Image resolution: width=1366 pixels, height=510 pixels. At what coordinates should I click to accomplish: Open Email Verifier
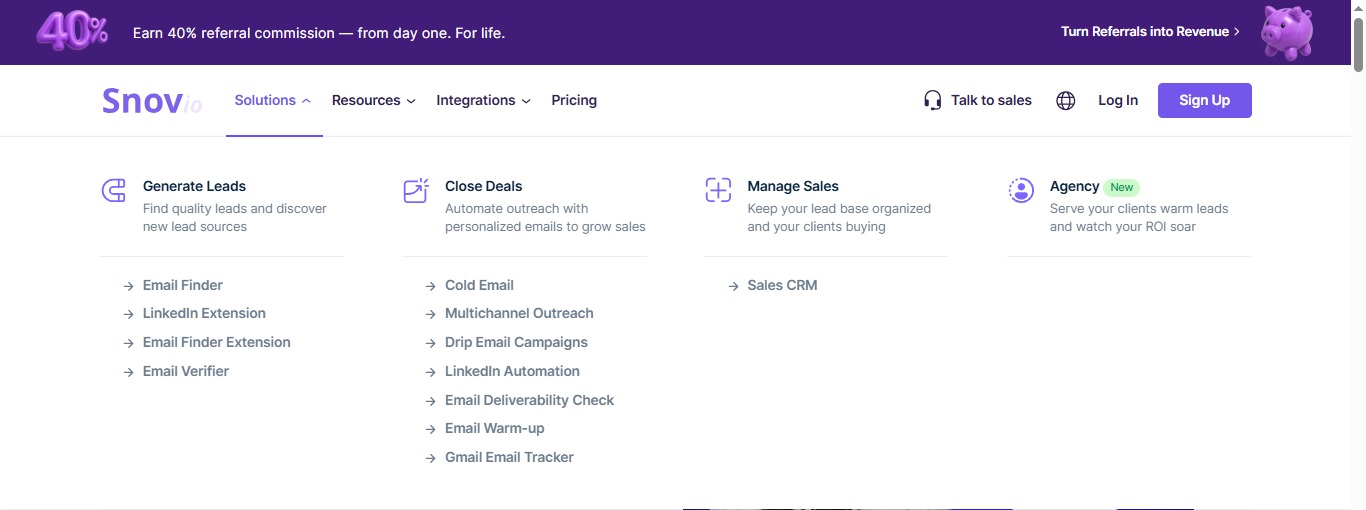click(186, 371)
